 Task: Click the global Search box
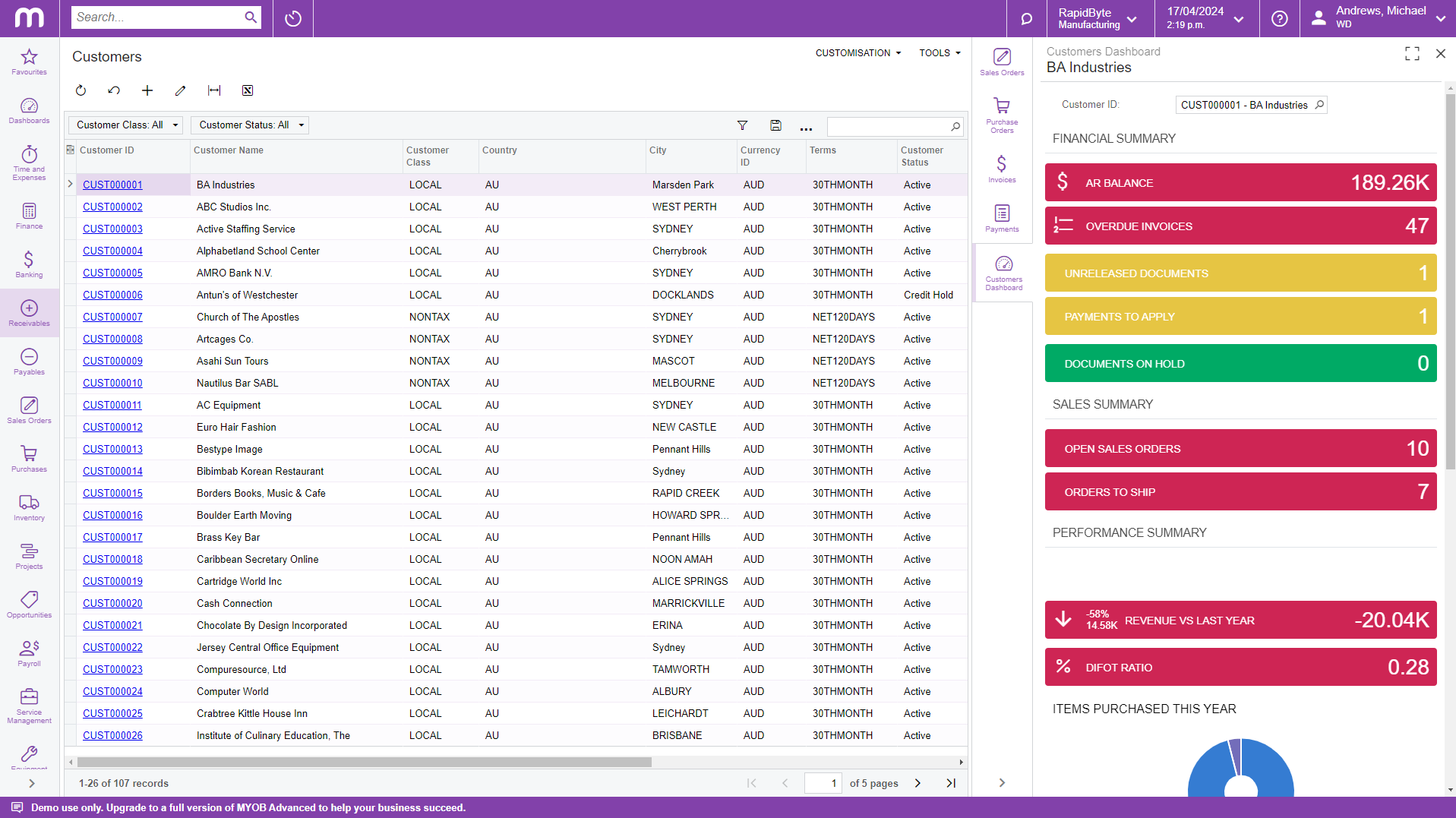[x=157, y=17]
